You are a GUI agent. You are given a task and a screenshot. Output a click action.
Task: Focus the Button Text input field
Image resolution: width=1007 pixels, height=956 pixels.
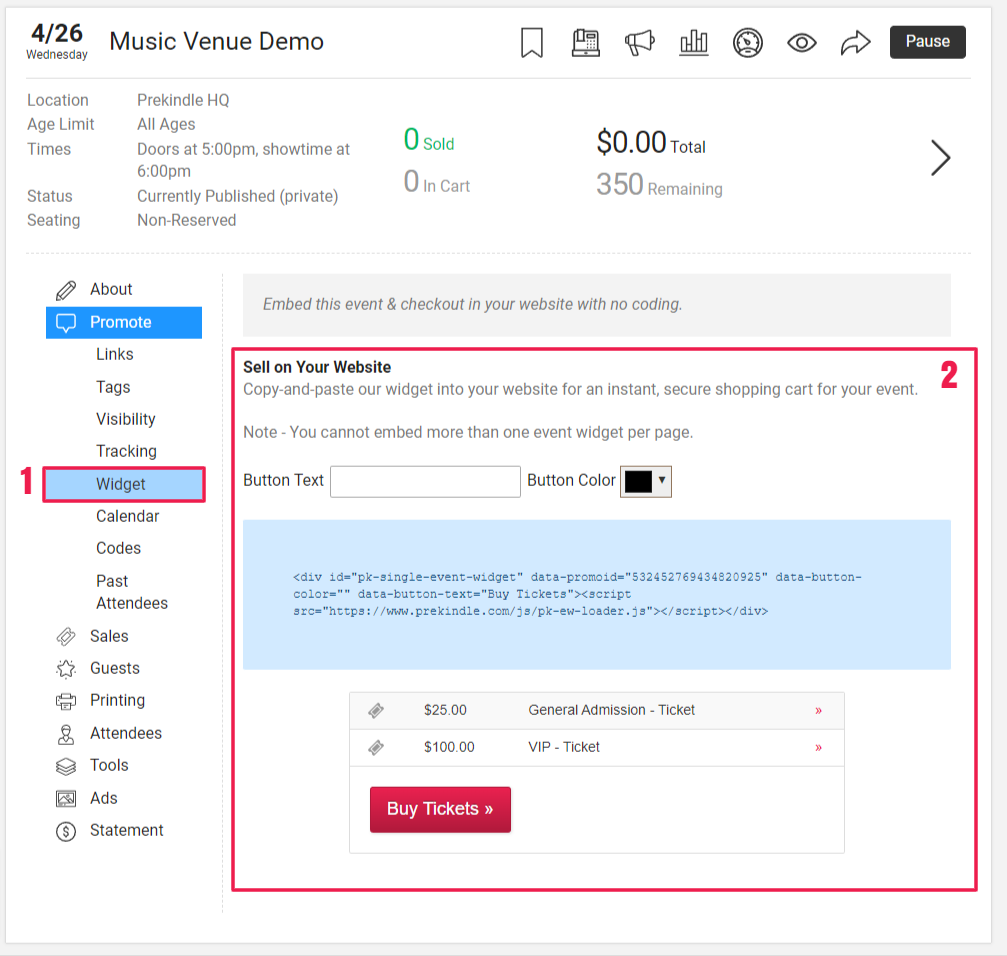coord(425,482)
